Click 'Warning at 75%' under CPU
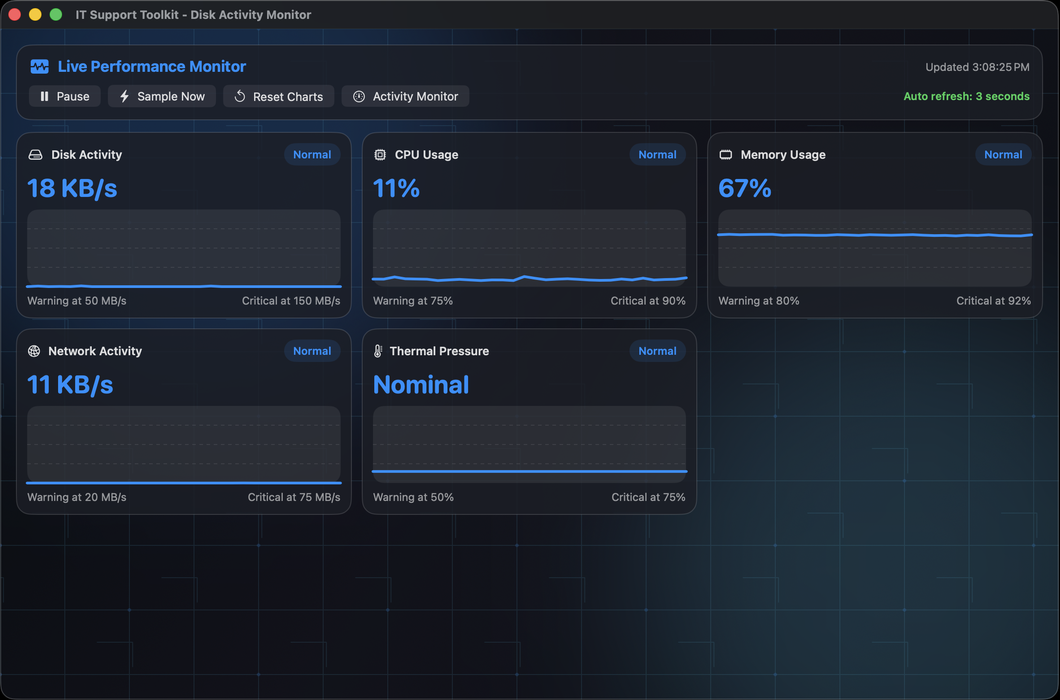The width and height of the screenshot is (1060, 700). pyautogui.click(x=413, y=301)
